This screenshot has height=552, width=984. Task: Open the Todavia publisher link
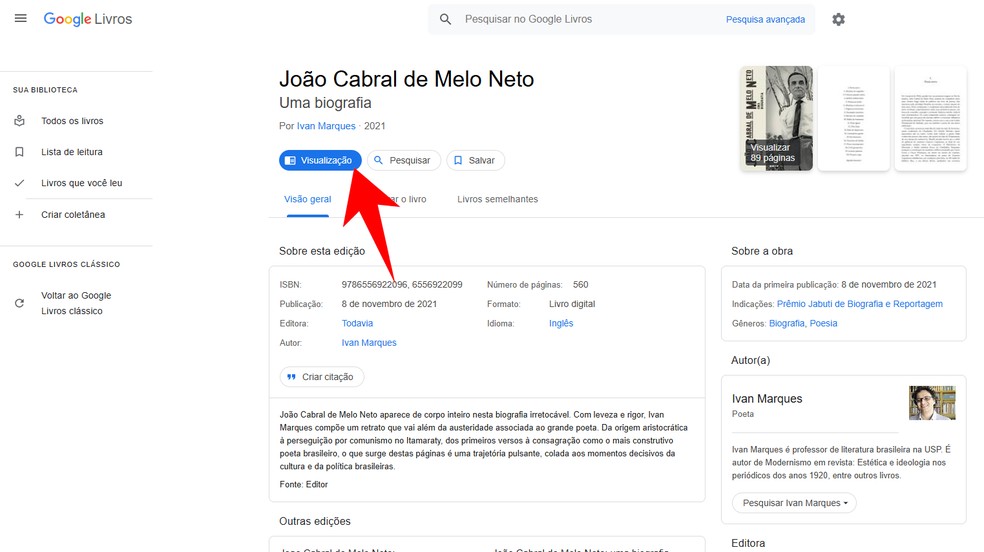[x=357, y=324]
